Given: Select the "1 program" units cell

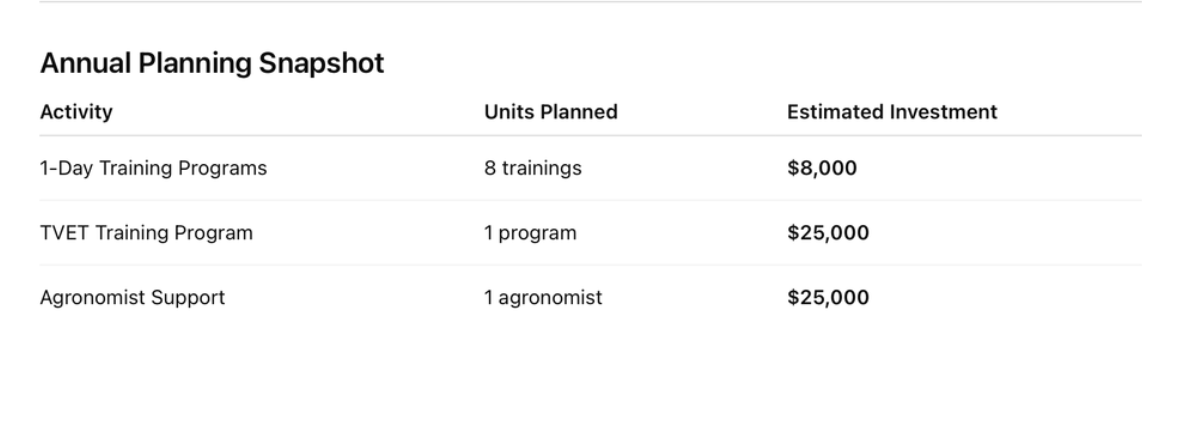Looking at the screenshot, I should click(530, 233).
